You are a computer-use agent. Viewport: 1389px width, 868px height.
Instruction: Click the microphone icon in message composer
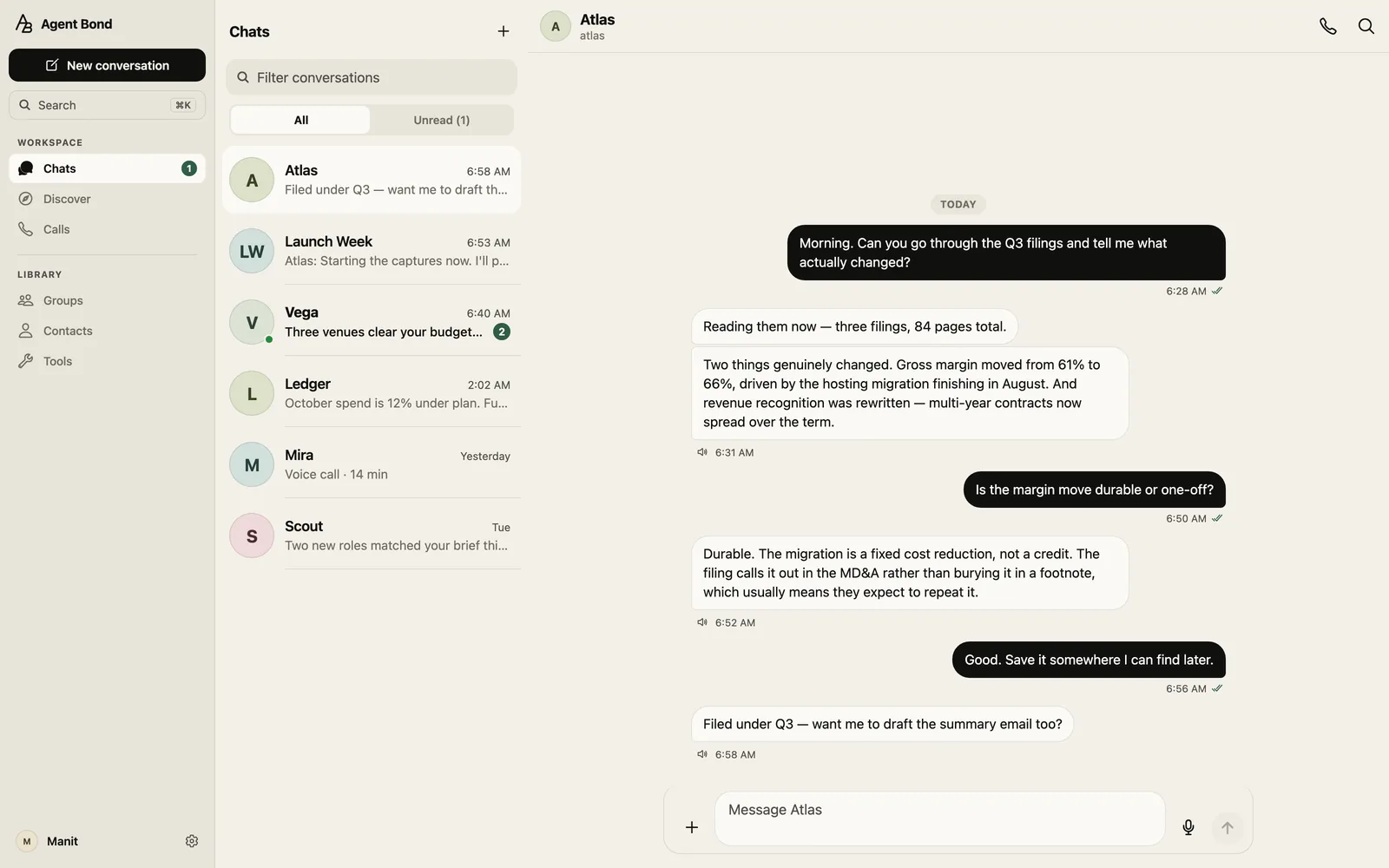pos(1188,827)
